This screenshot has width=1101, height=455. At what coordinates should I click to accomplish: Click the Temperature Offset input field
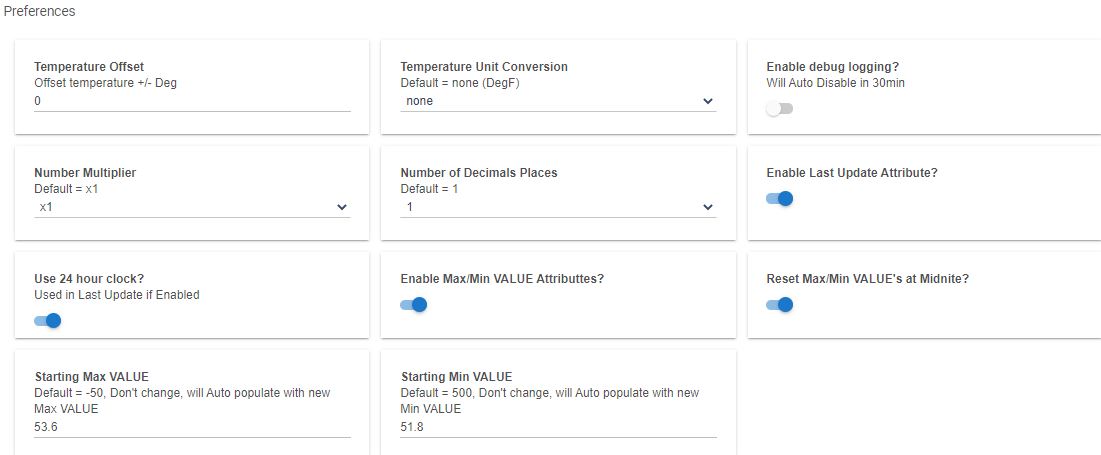192,101
